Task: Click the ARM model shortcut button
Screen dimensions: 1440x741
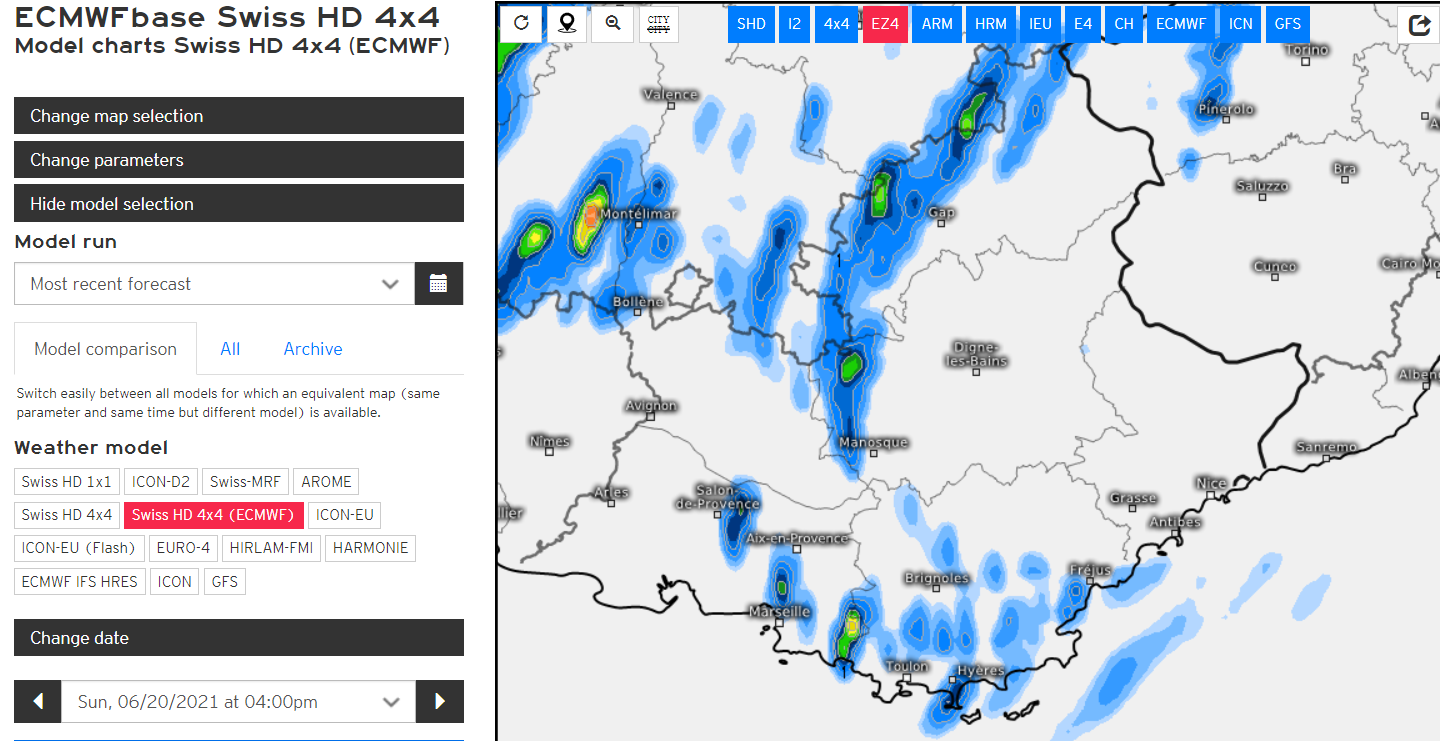Action: click(937, 24)
